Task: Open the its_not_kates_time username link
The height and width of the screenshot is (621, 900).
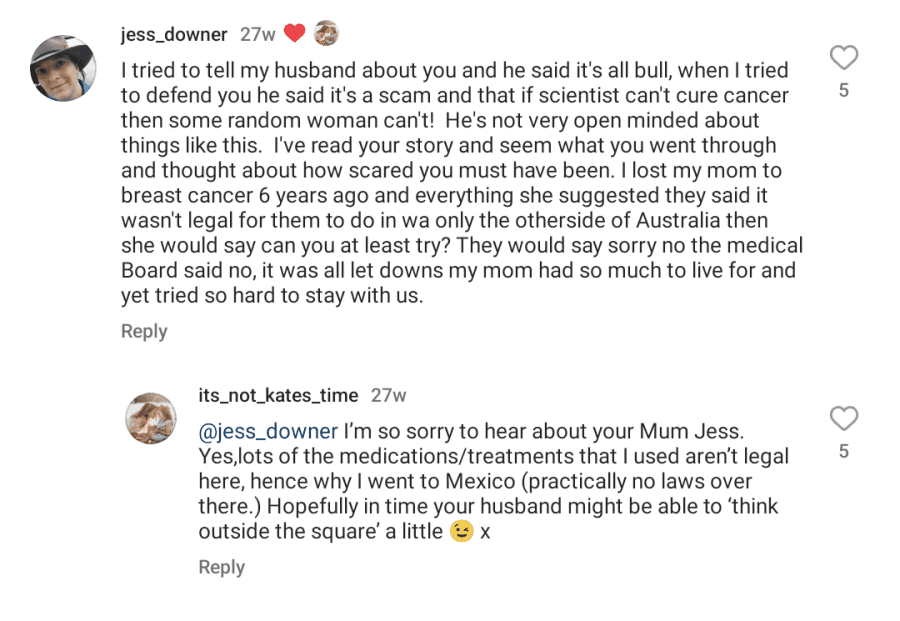Action: point(278,395)
